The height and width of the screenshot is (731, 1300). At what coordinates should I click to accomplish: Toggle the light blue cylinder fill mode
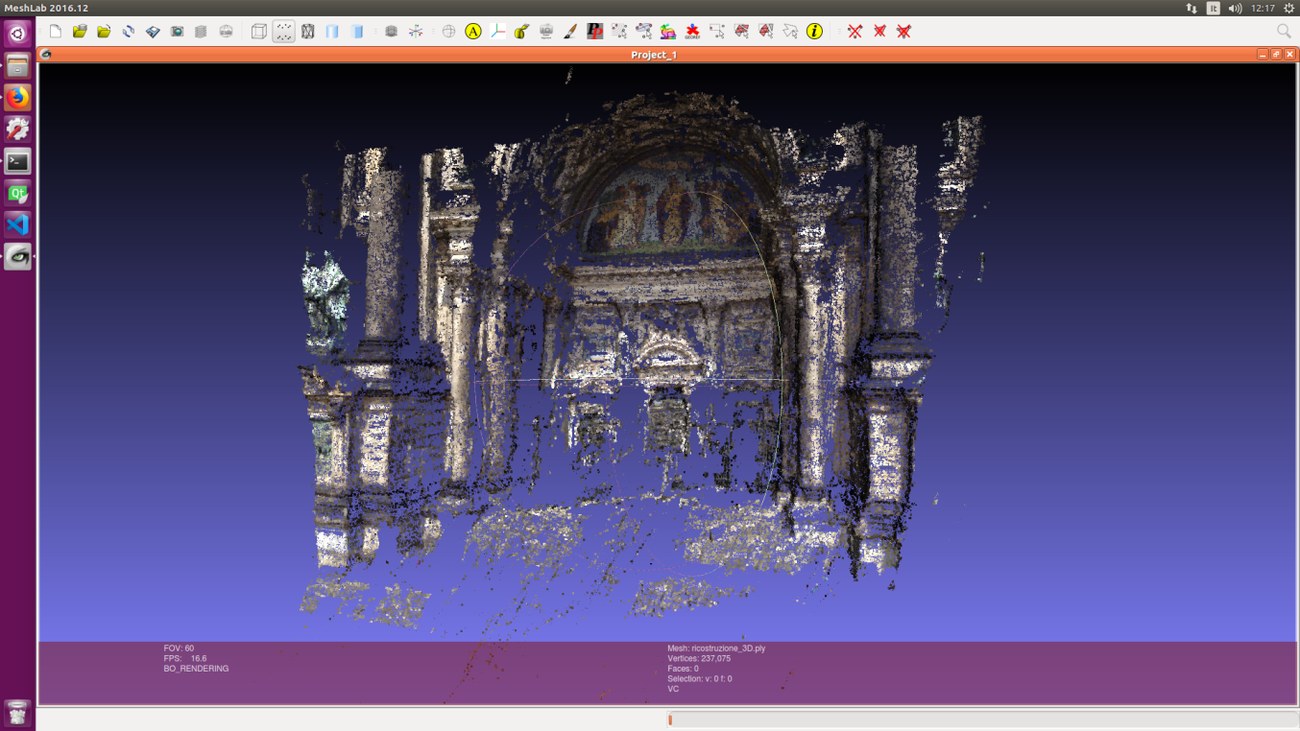click(x=333, y=31)
